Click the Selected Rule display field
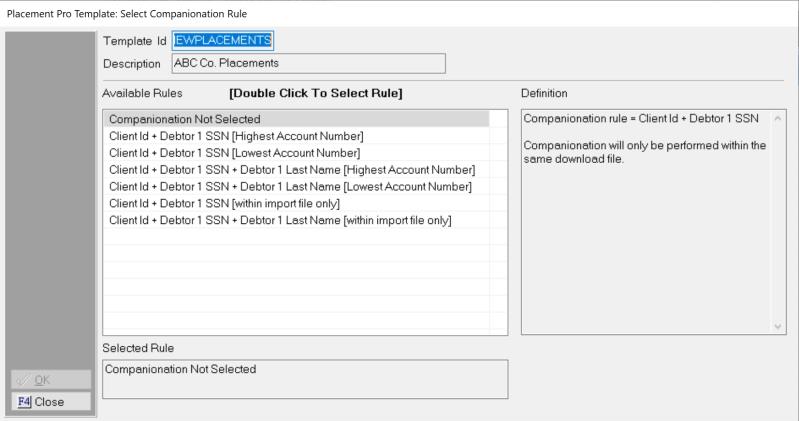The width and height of the screenshot is (799, 421). pos(304,379)
